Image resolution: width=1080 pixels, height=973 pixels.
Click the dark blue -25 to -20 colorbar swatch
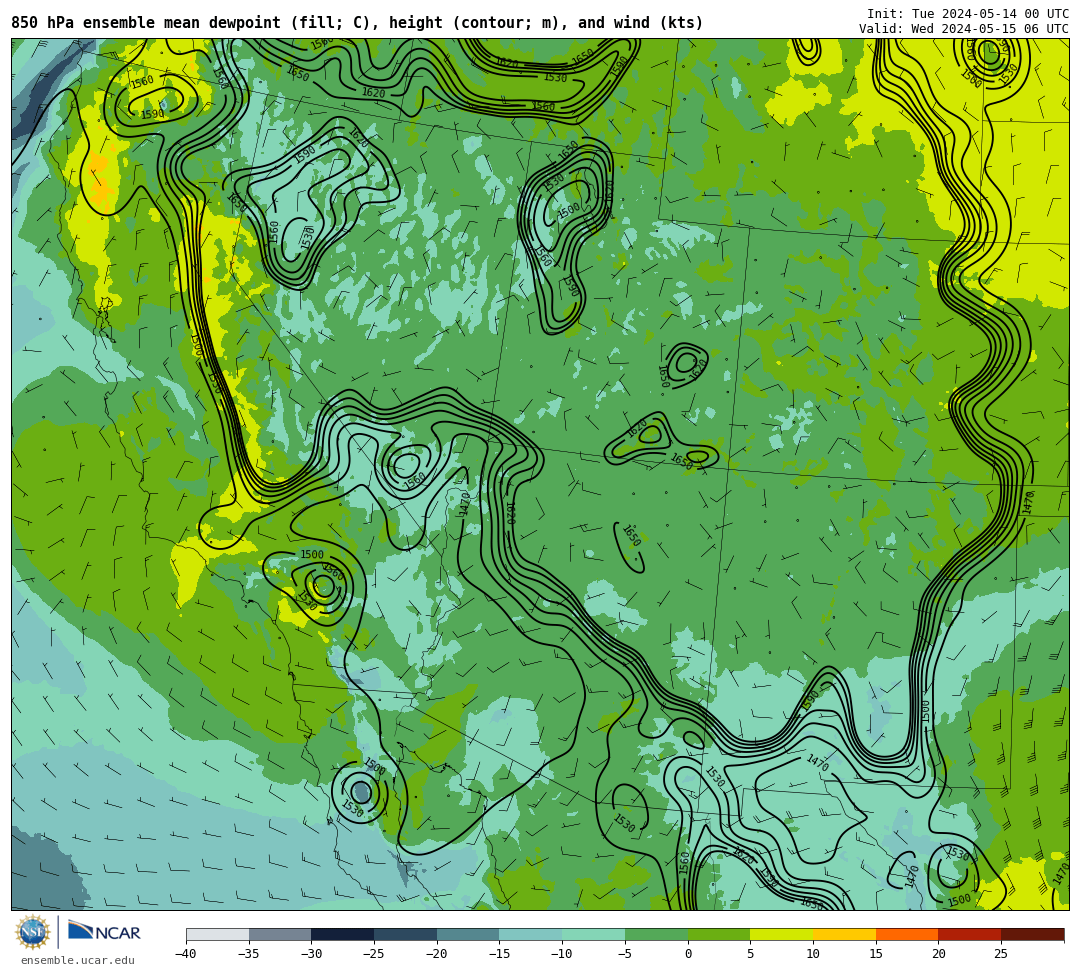click(406, 934)
